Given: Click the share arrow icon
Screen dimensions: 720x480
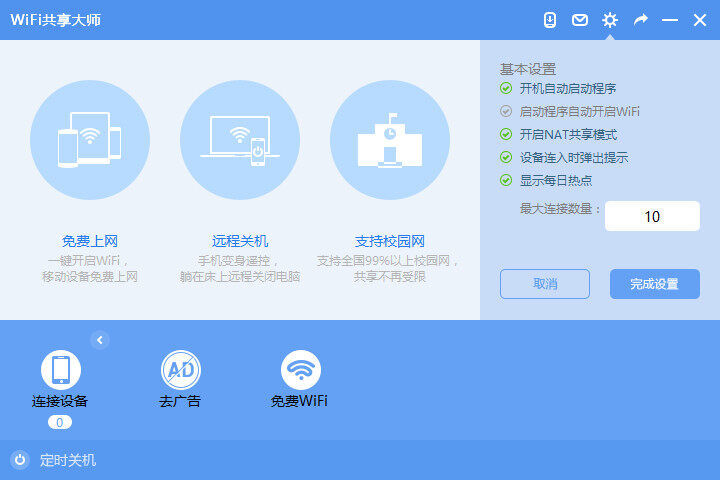Looking at the screenshot, I should tap(641, 20).
